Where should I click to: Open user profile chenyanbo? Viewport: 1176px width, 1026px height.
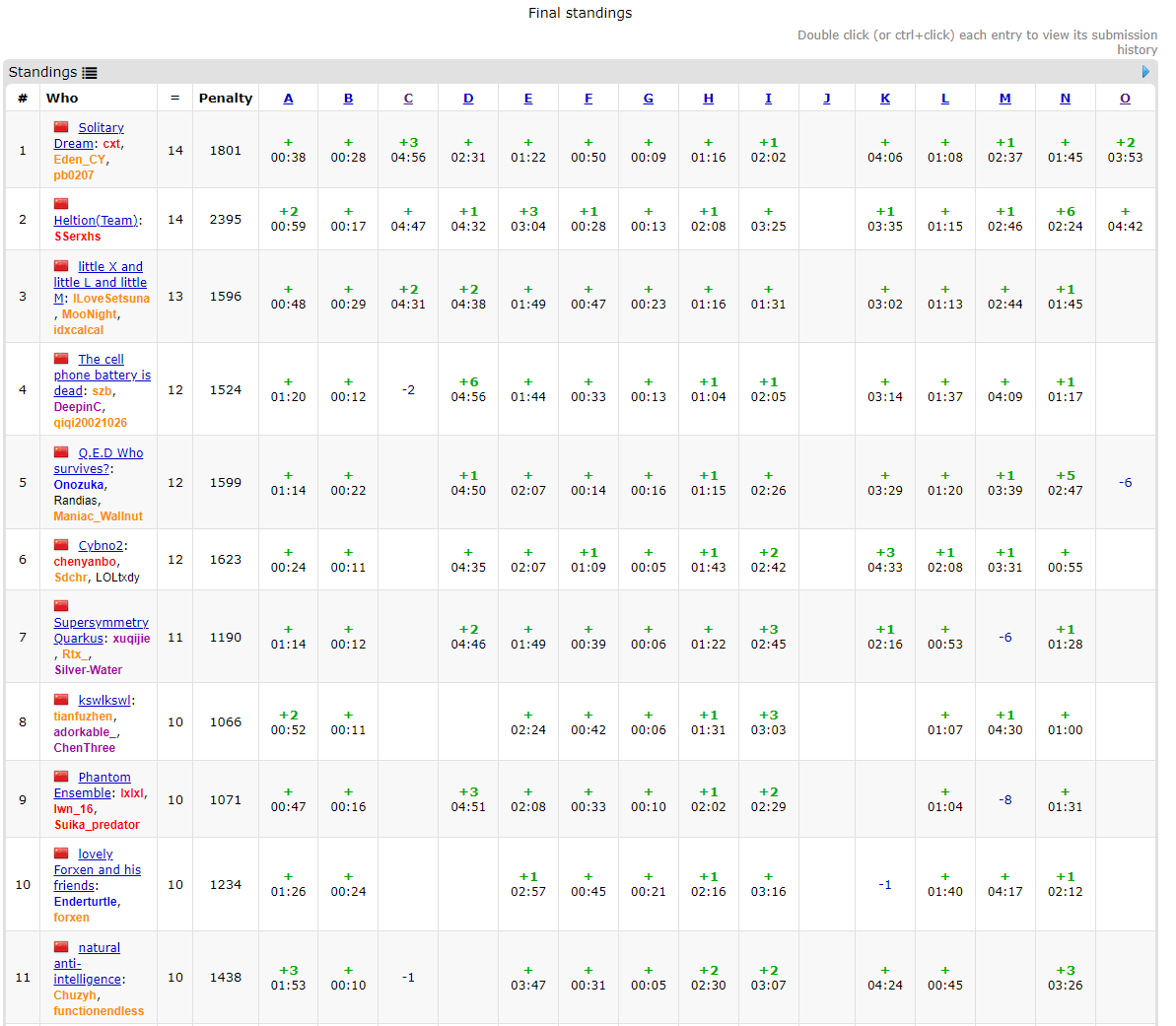tap(85, 562)
